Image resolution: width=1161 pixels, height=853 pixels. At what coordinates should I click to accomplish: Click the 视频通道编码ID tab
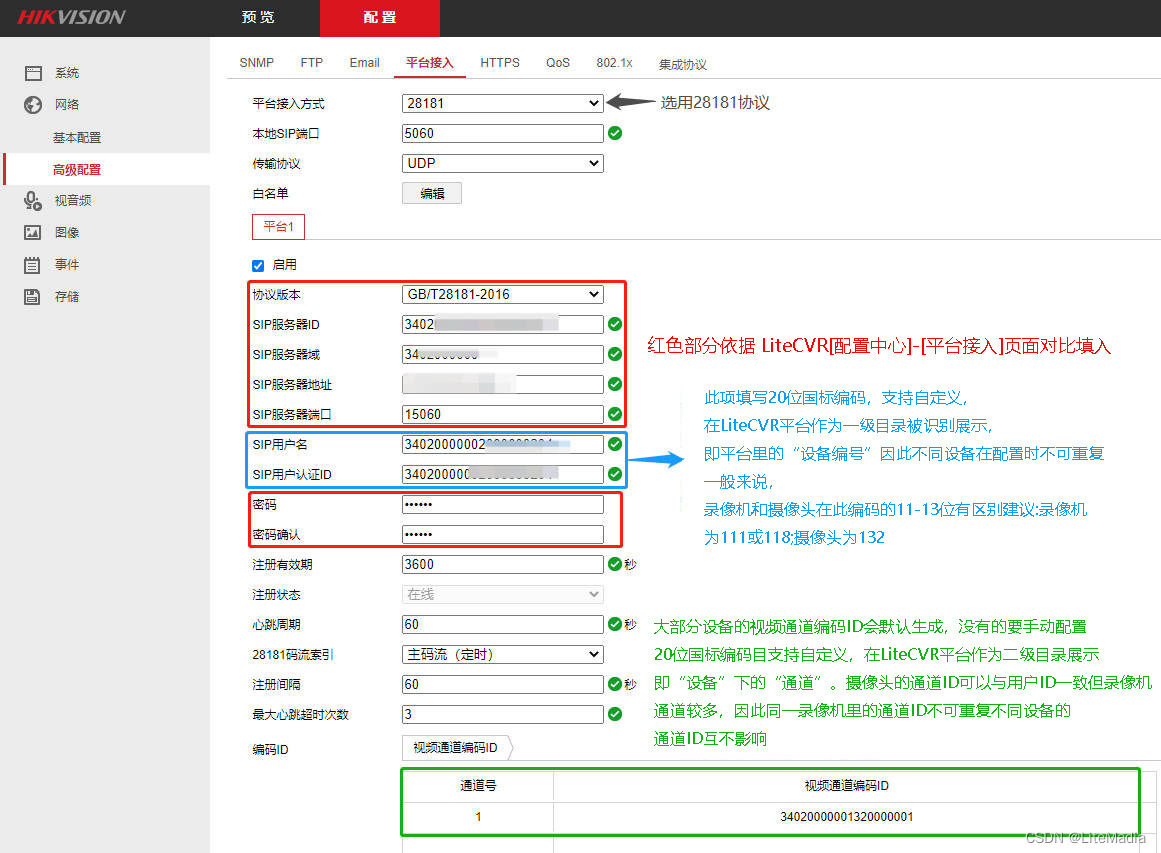tap(455, 748)
